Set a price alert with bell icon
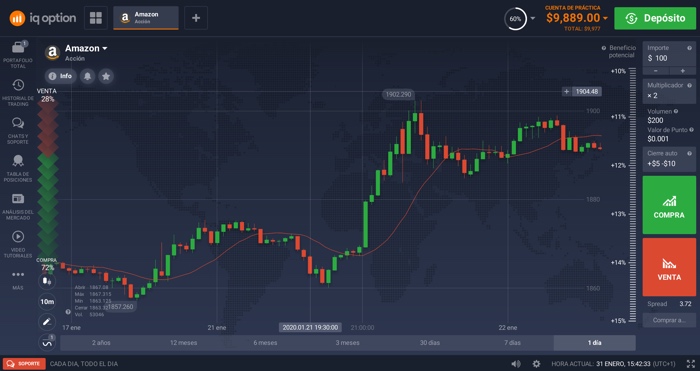700x371 pixels. 88,76
